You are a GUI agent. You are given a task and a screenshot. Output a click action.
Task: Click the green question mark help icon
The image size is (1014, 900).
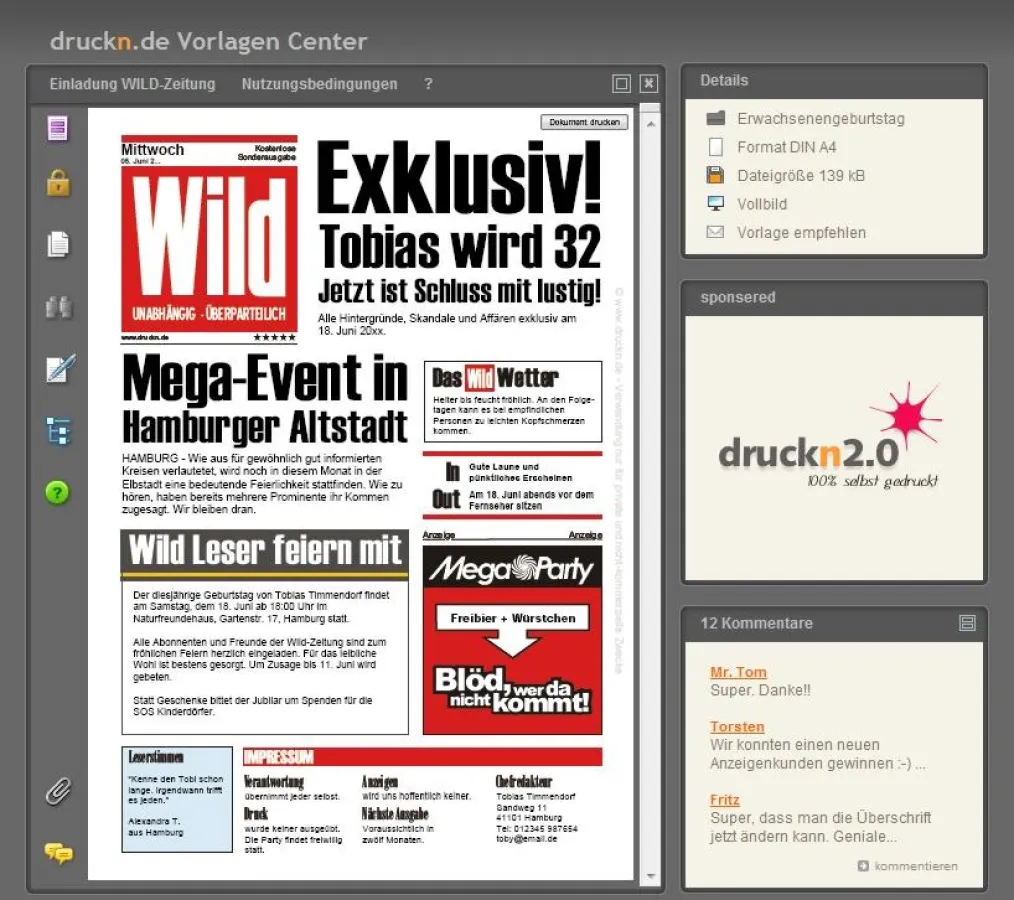57,493
